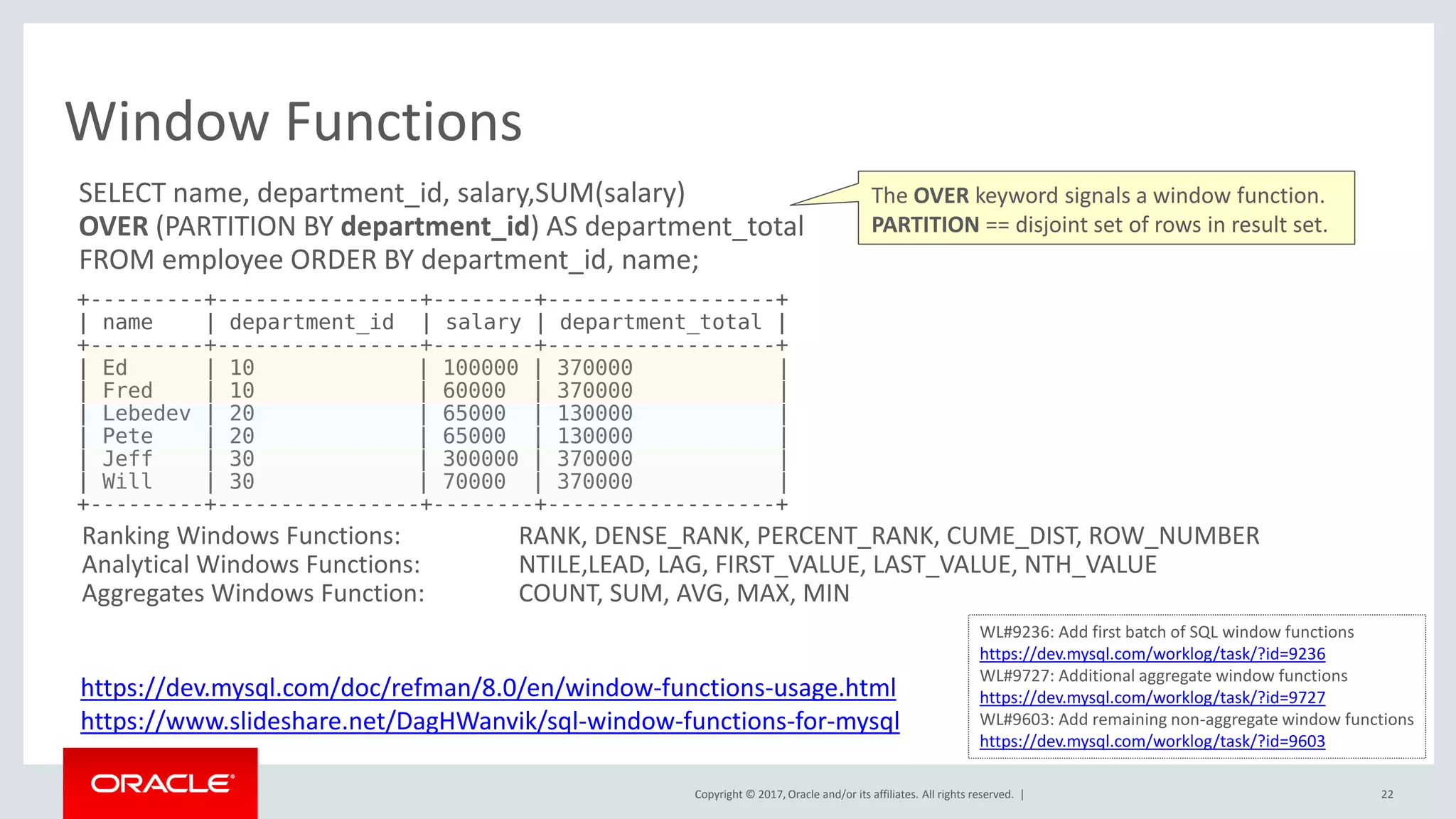The width and height of the screenshot is (1456, 819).
Task: Click the 'Lebedev' name cell
Action: click(x=146, y=413)
